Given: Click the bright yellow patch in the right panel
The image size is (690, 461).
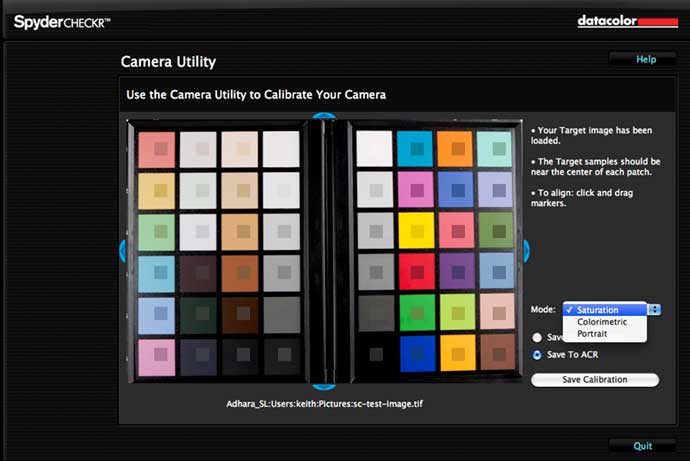Looking at the screenshot, I should point(416,230).
